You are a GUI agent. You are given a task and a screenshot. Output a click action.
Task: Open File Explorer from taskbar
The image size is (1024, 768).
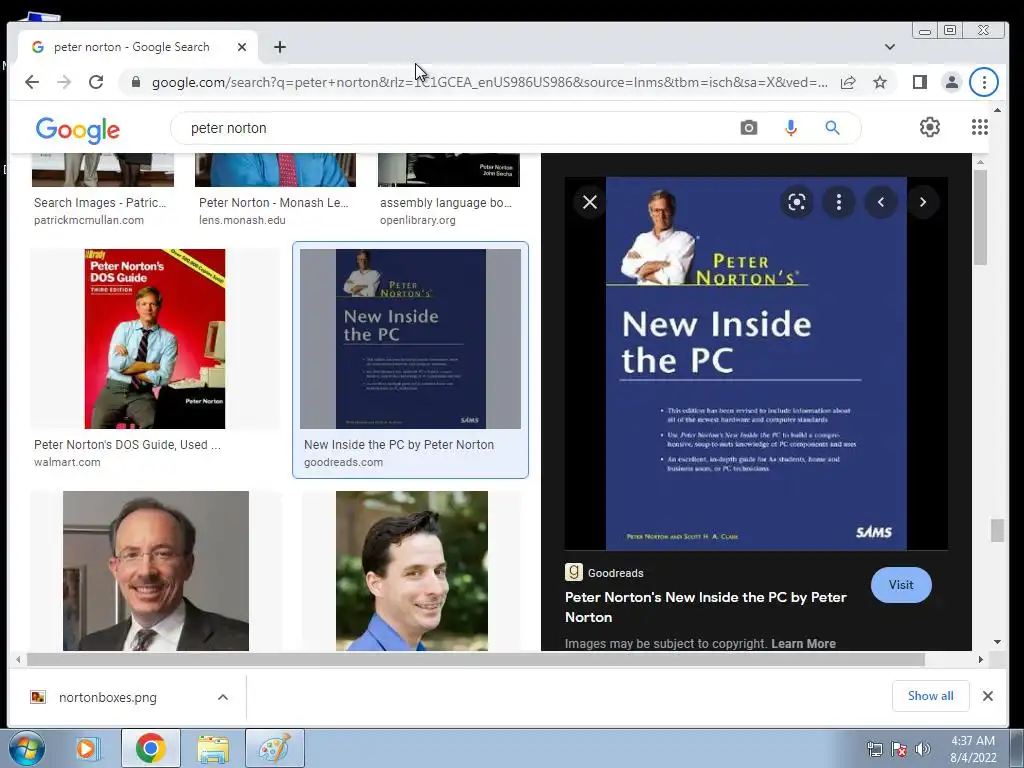tap(213, 748)
